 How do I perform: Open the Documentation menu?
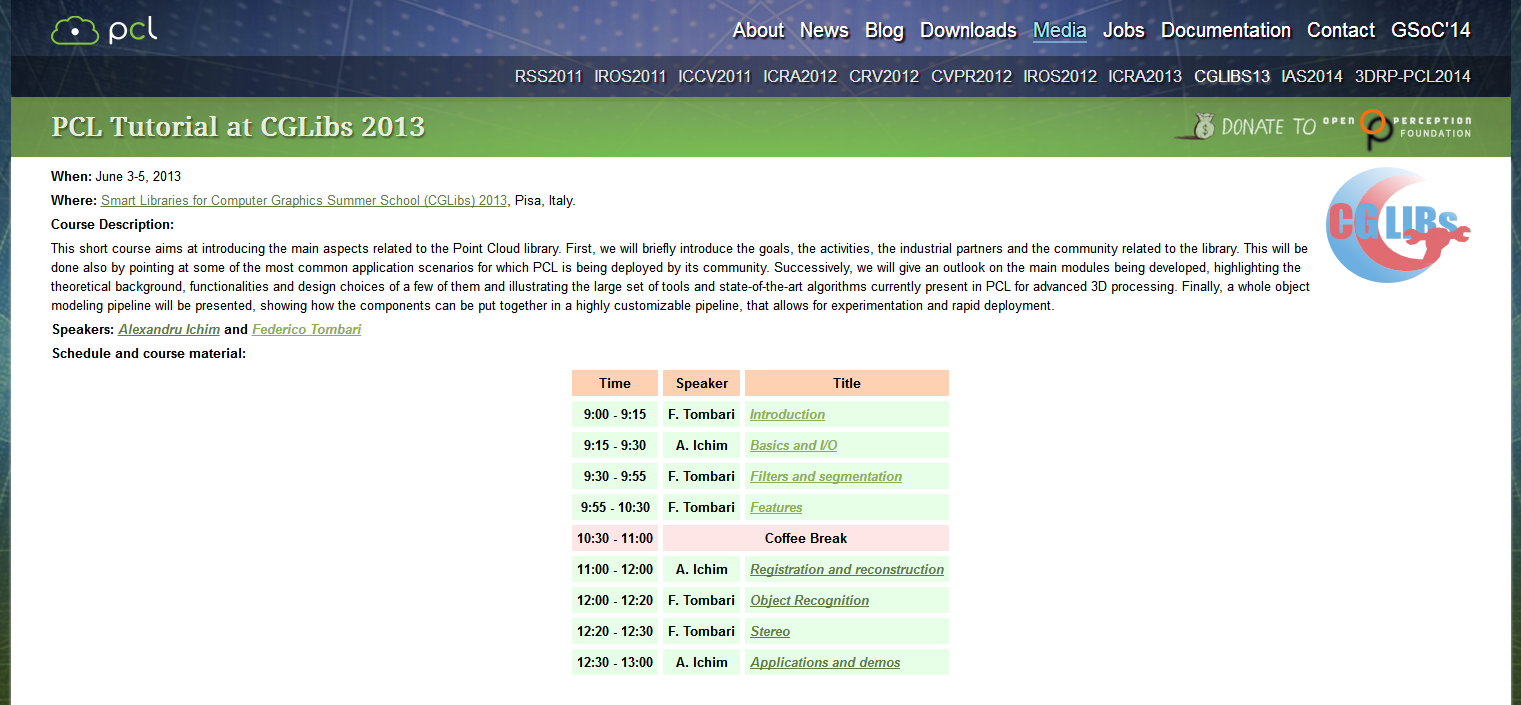(1226, 30)
